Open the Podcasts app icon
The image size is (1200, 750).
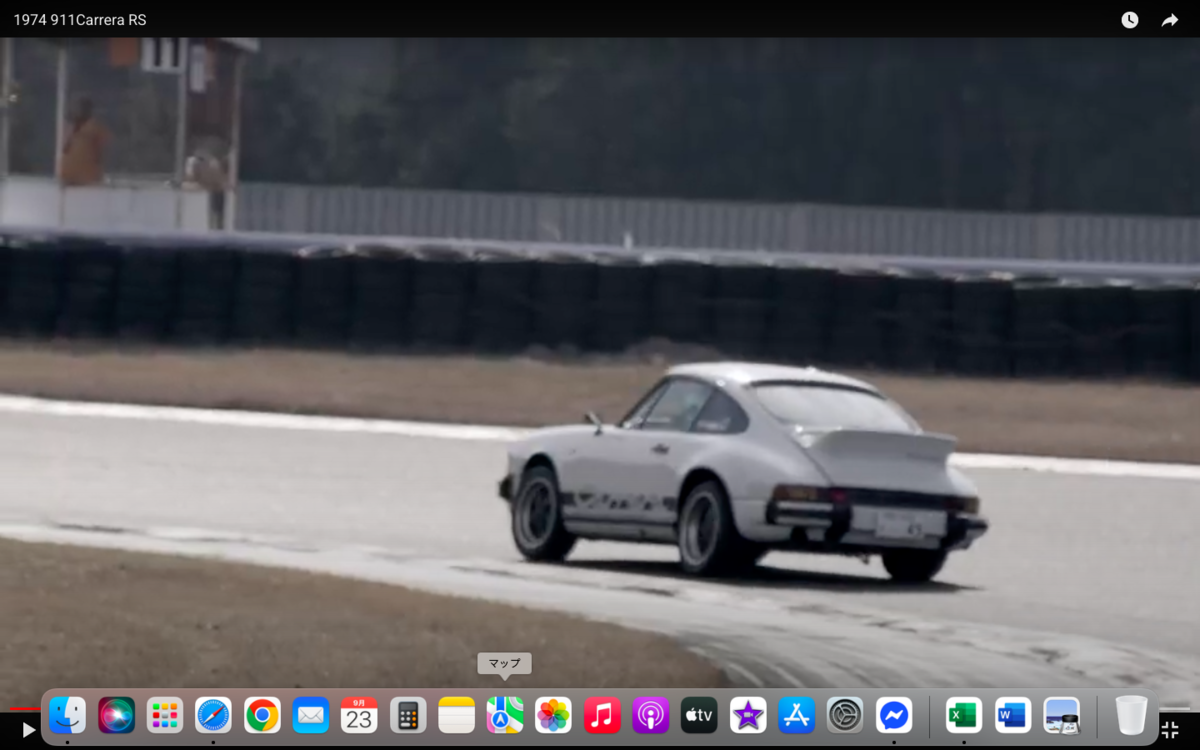click(651, 715)
